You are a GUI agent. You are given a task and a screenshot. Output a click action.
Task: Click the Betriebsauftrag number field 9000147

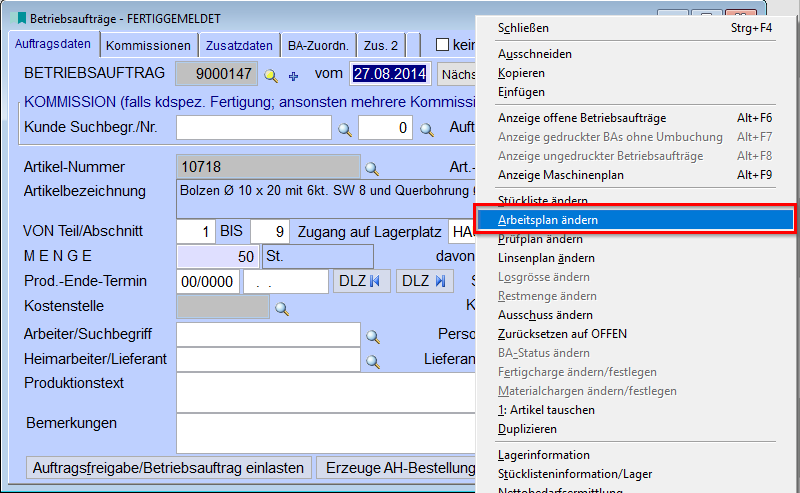[217, 74]
